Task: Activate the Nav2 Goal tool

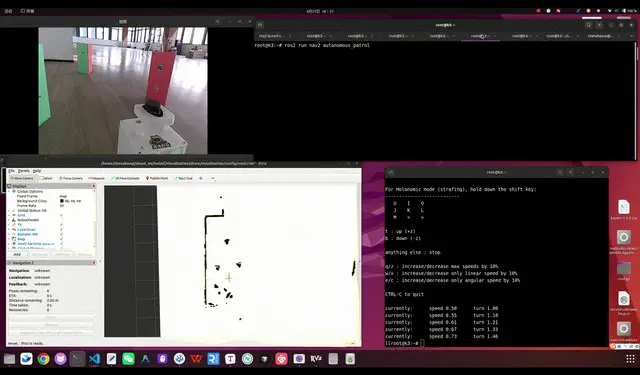Action: pyautogui.click(x=183, y=178)
